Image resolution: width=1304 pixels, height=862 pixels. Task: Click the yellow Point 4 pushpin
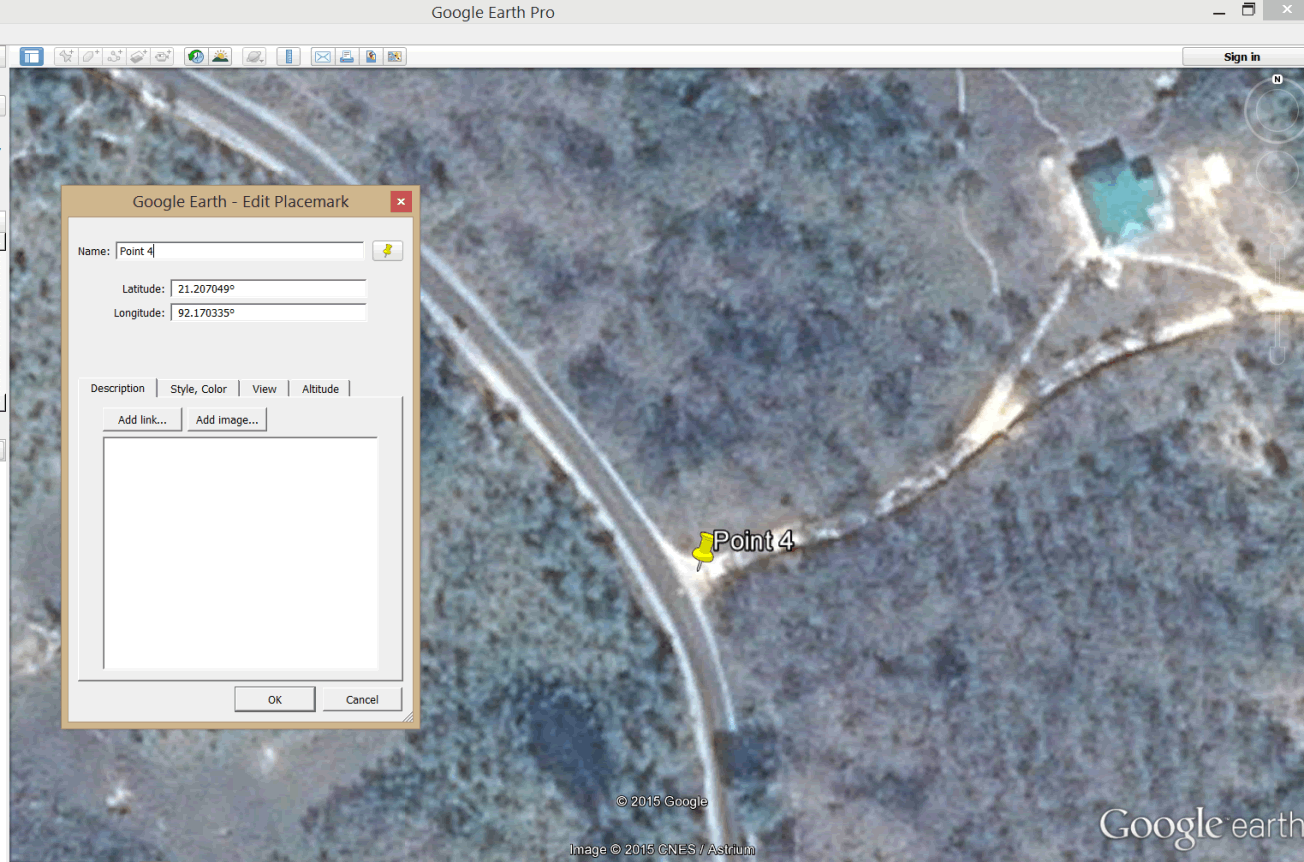pos(704,550)
